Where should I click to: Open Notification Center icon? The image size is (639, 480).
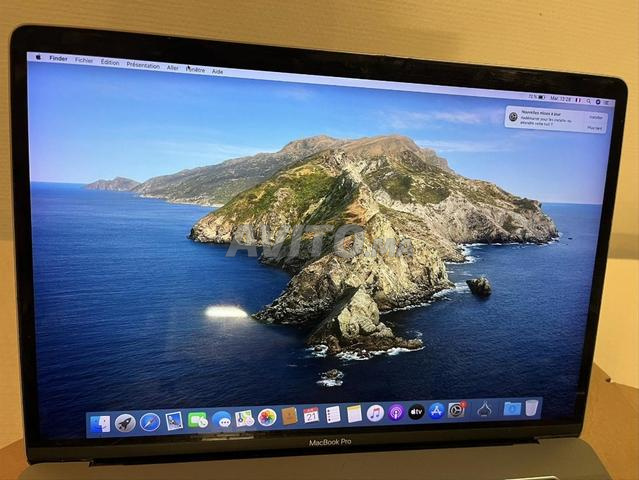point(607,102)
